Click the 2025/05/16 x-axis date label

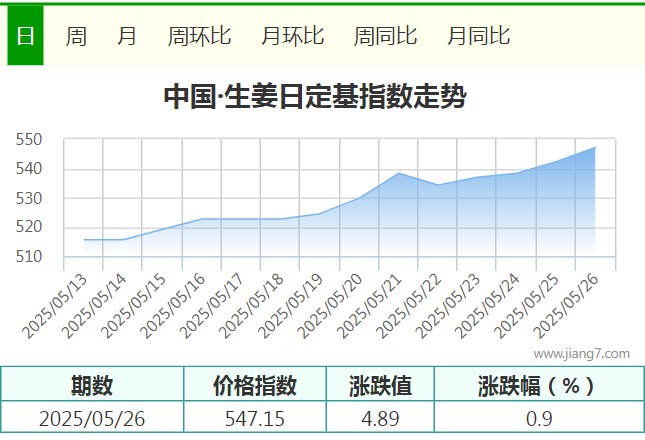(173, 306)
